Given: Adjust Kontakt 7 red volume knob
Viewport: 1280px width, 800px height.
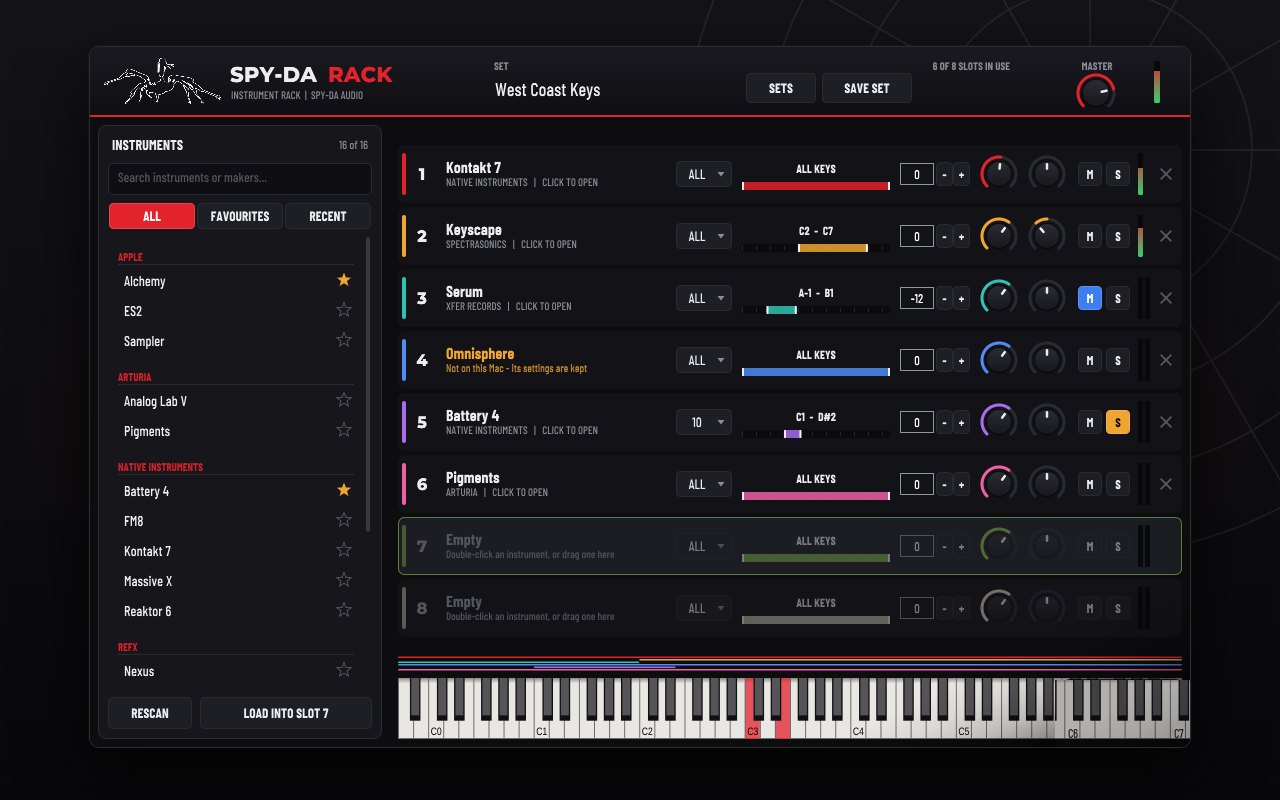Looking at the screenshot, I should pyautogui.click(x=998, y=174).
